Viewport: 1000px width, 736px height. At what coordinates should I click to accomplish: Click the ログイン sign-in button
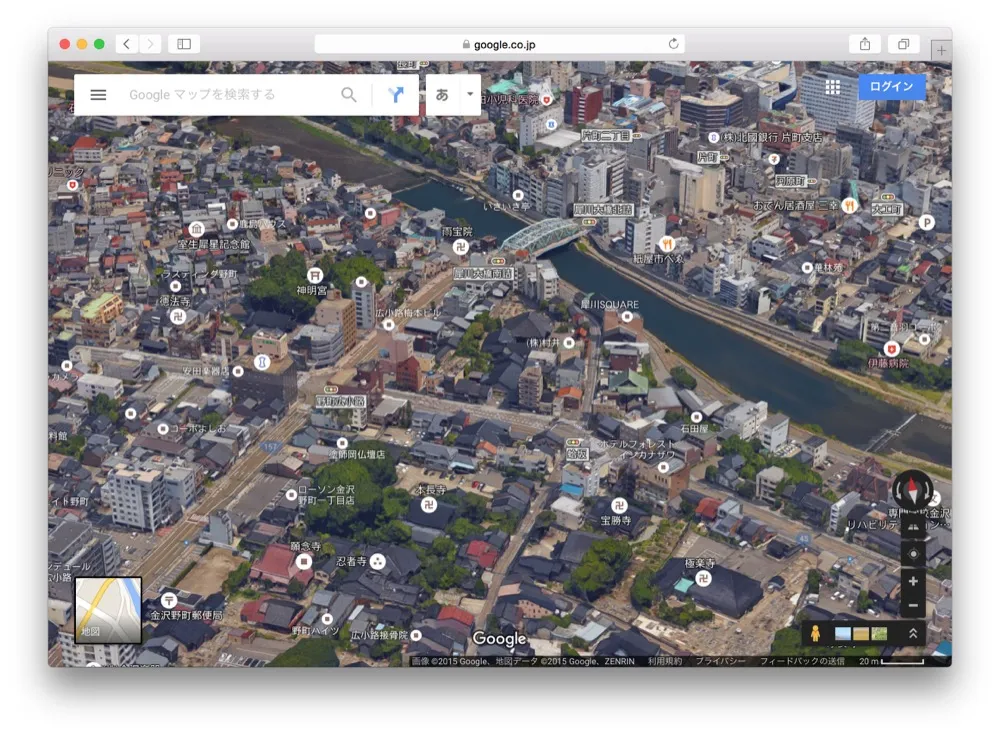[891, 87]
